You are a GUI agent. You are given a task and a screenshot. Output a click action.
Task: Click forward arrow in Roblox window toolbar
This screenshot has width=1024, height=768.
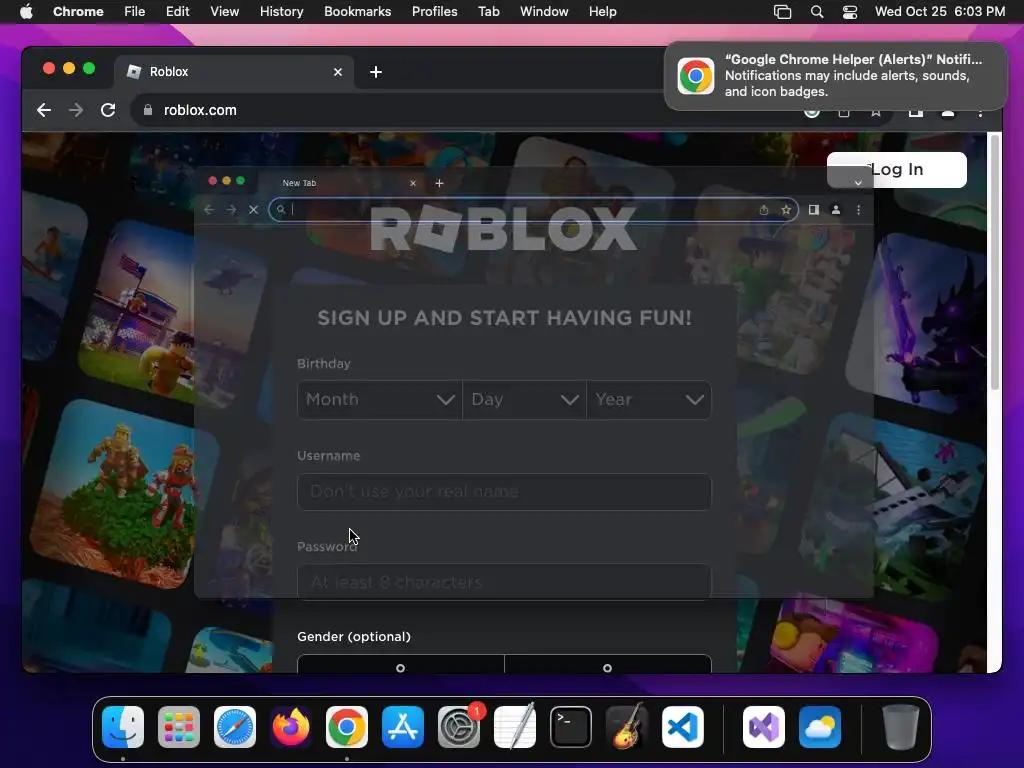tap(76, 110)
